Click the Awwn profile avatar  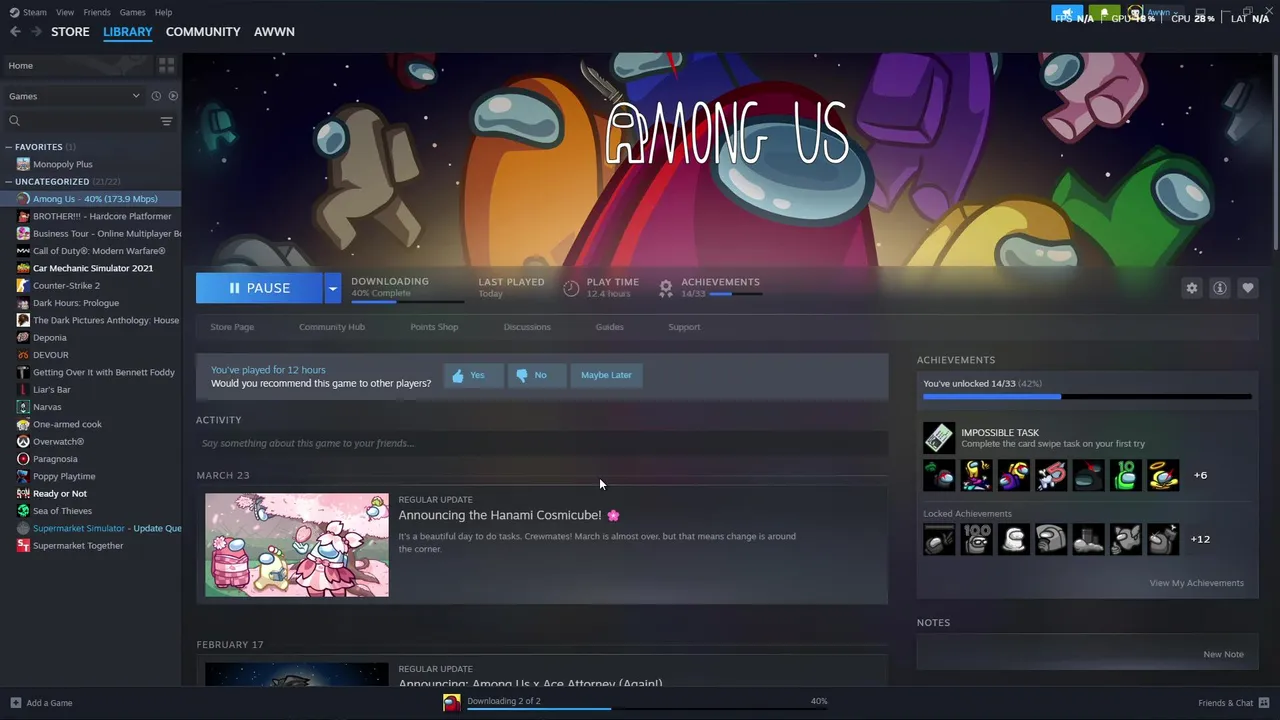coord(1135,14)
